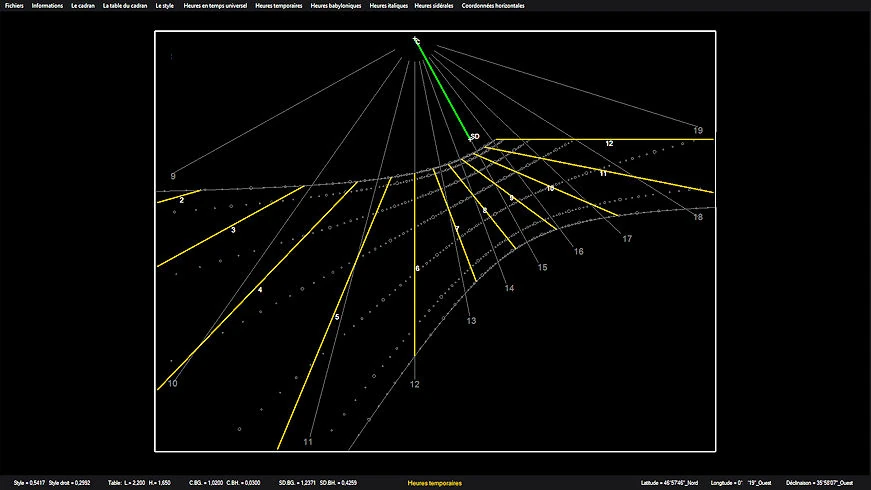Click the yellow temporary hour 6 label

click(x=417, y=268)
